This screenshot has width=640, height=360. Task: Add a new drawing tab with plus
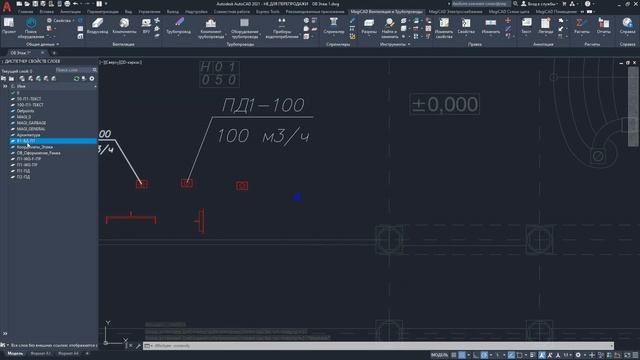click(54, 53)
